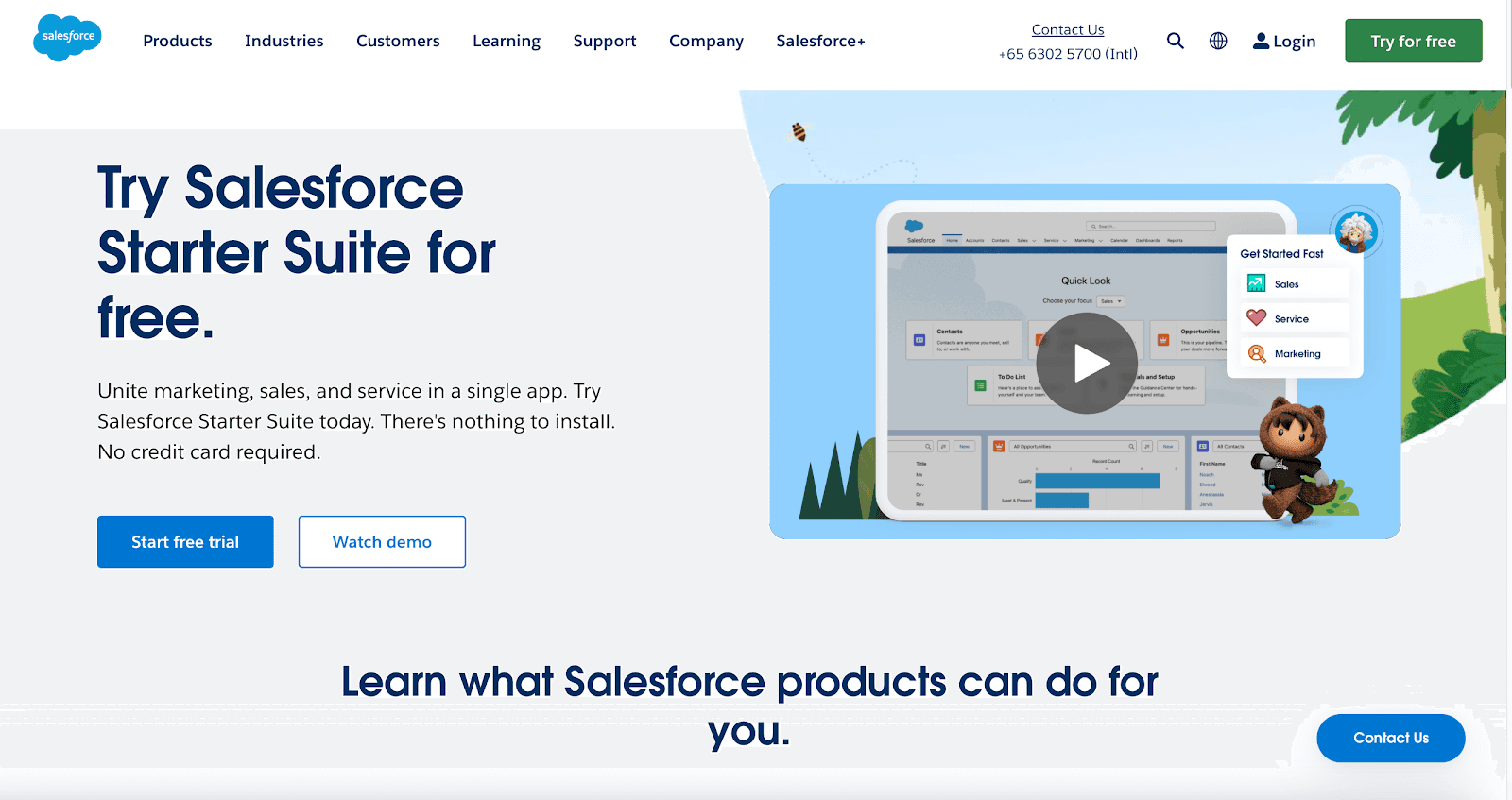Image resolution: width=1512 pixels, height=800 pixels.
Task: Click the floating Contact Us chat button
Action: coord(1391,738)
